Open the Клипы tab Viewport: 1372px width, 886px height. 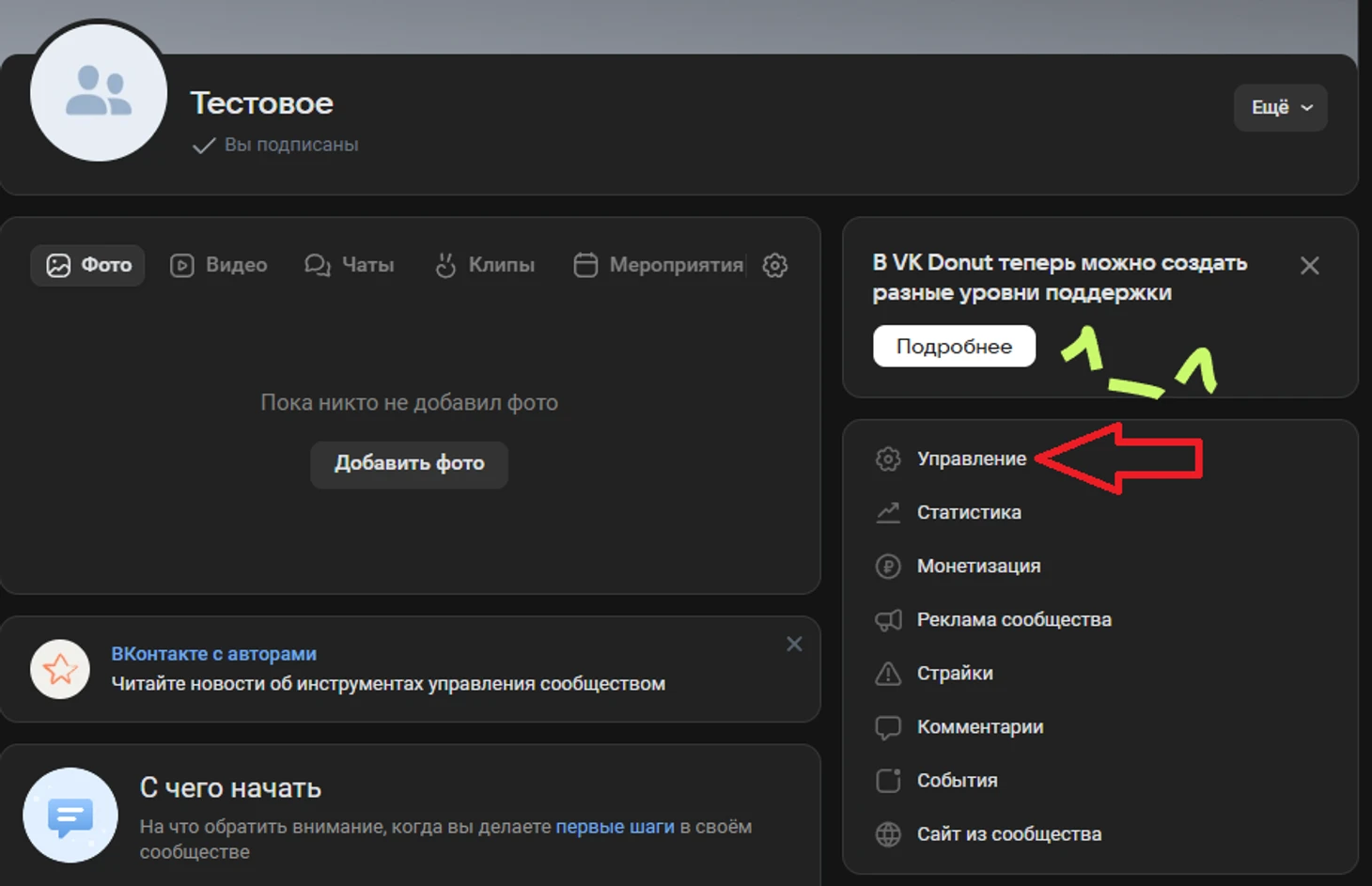[485, 265]
